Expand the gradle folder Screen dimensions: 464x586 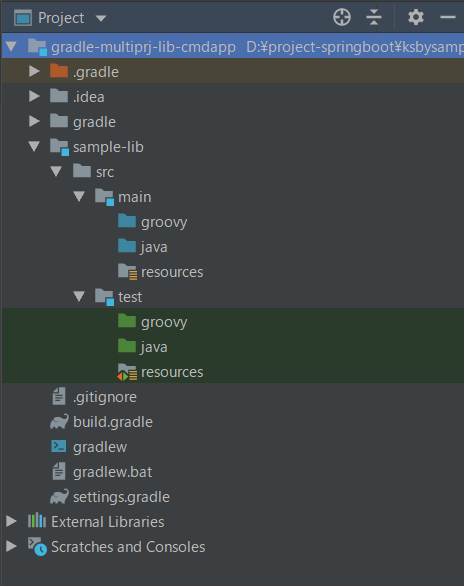(x=34, y=121)
